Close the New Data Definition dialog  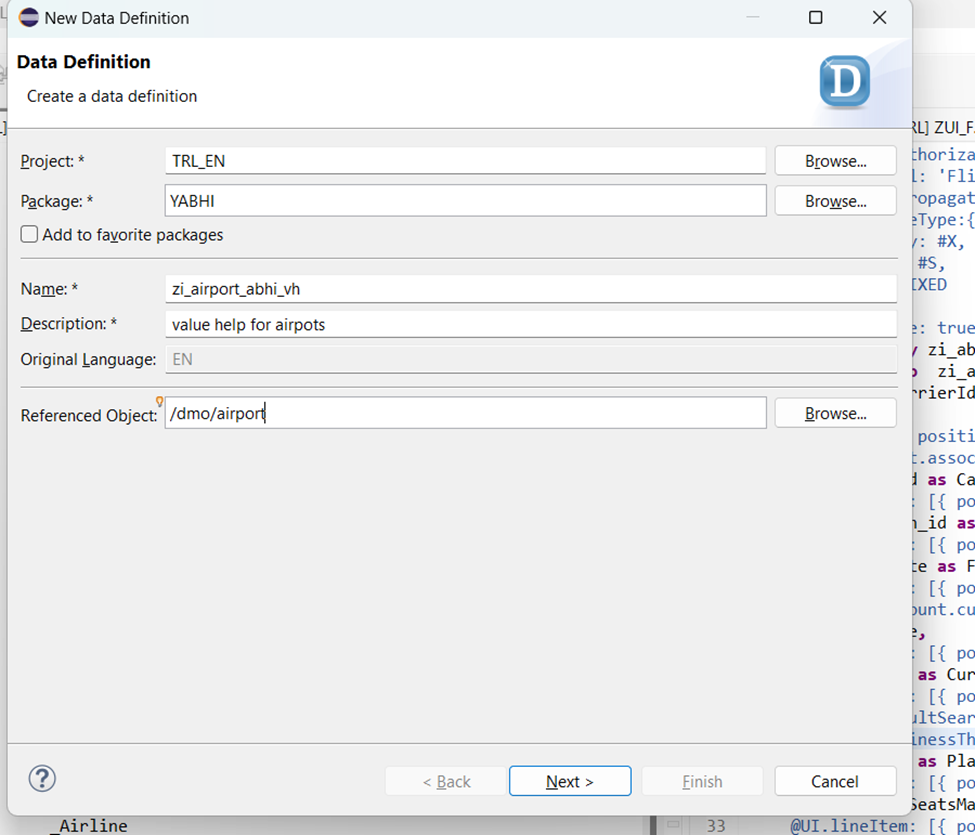[879, 18]
